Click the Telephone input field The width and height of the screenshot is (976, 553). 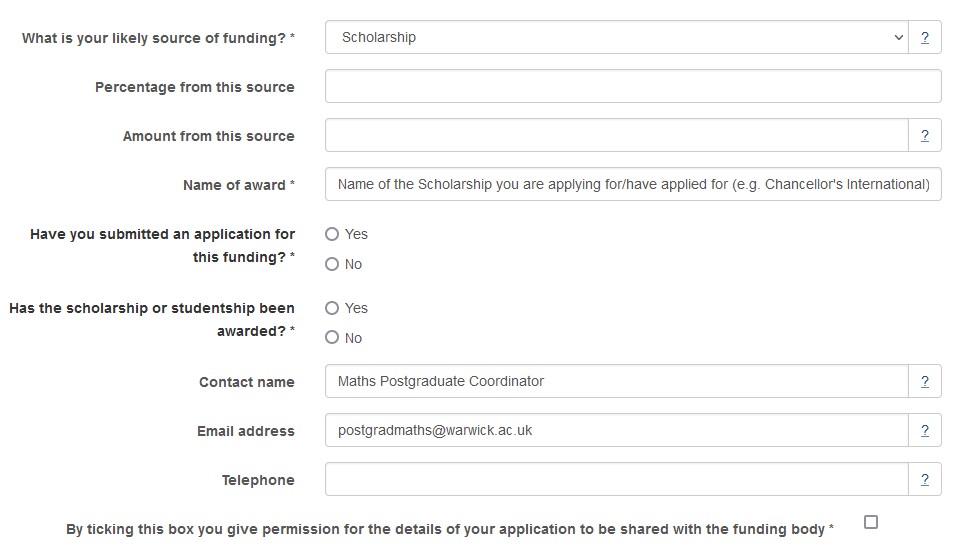click(x=617, y=479)
